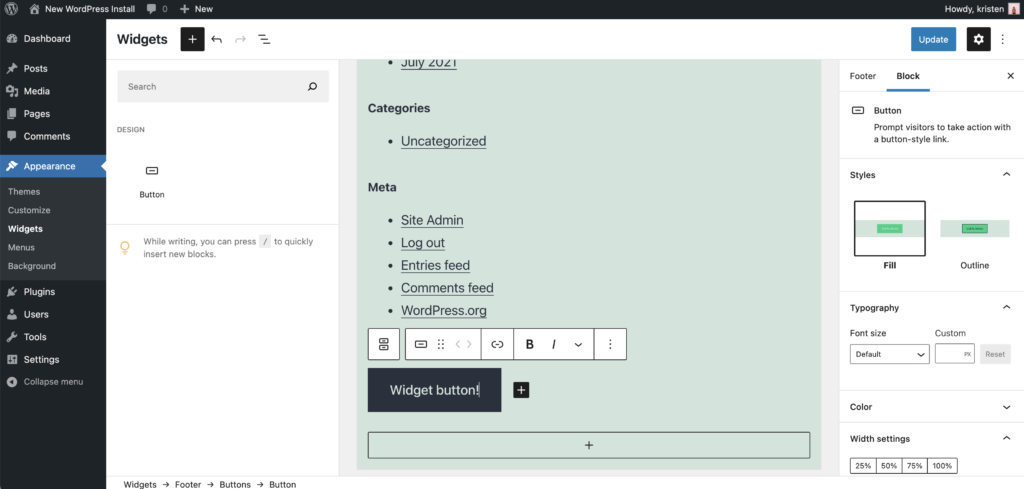This screenshot has height=489, width=1024.
Task: Apply italic formatting to button text
Action: click(x=554, y=344)
